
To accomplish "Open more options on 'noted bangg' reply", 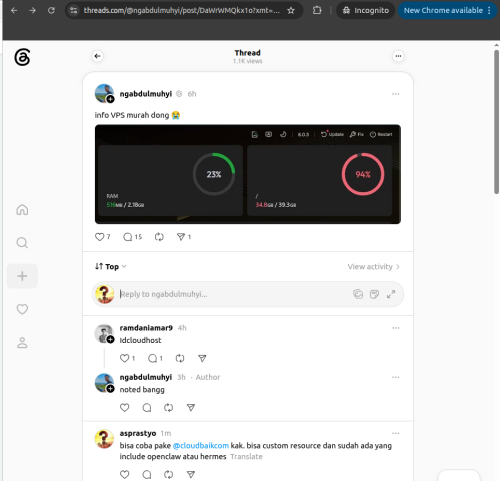I will pos(395,377).
